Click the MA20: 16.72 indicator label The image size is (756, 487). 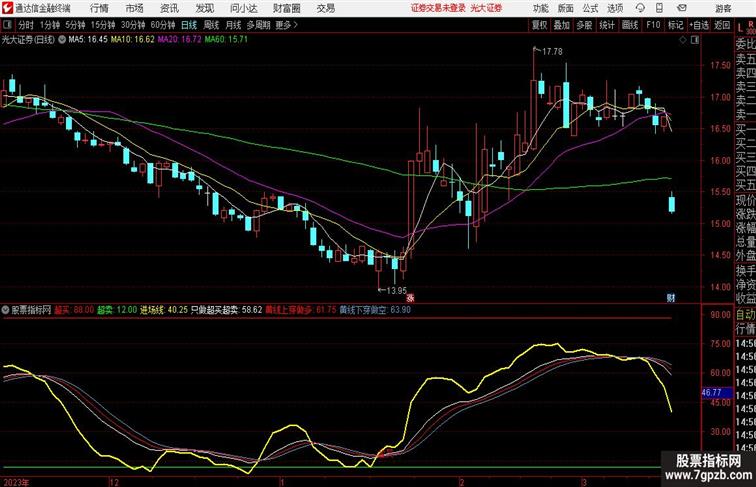pos(179,40)
